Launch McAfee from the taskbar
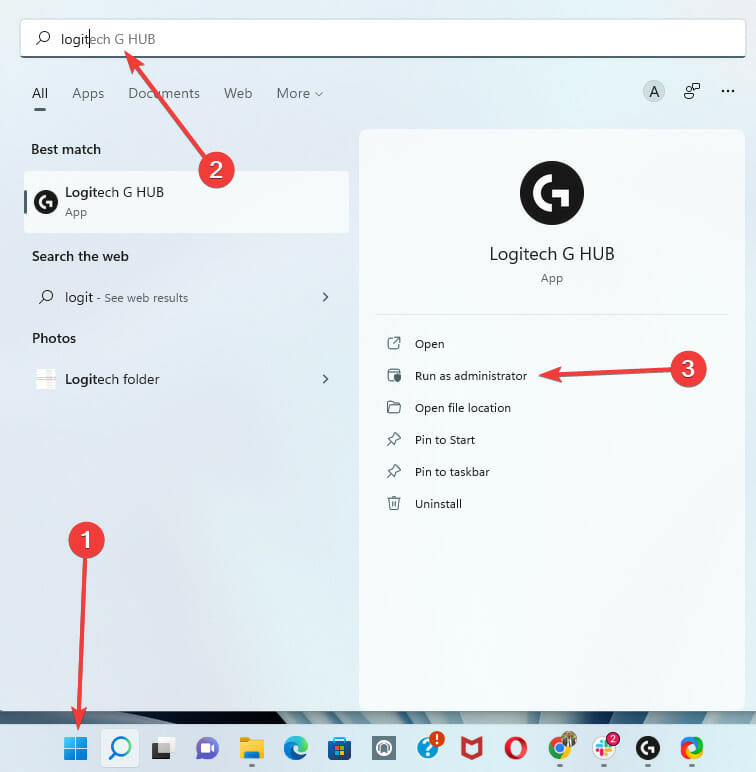756x772 pixels. click(472, 748)
